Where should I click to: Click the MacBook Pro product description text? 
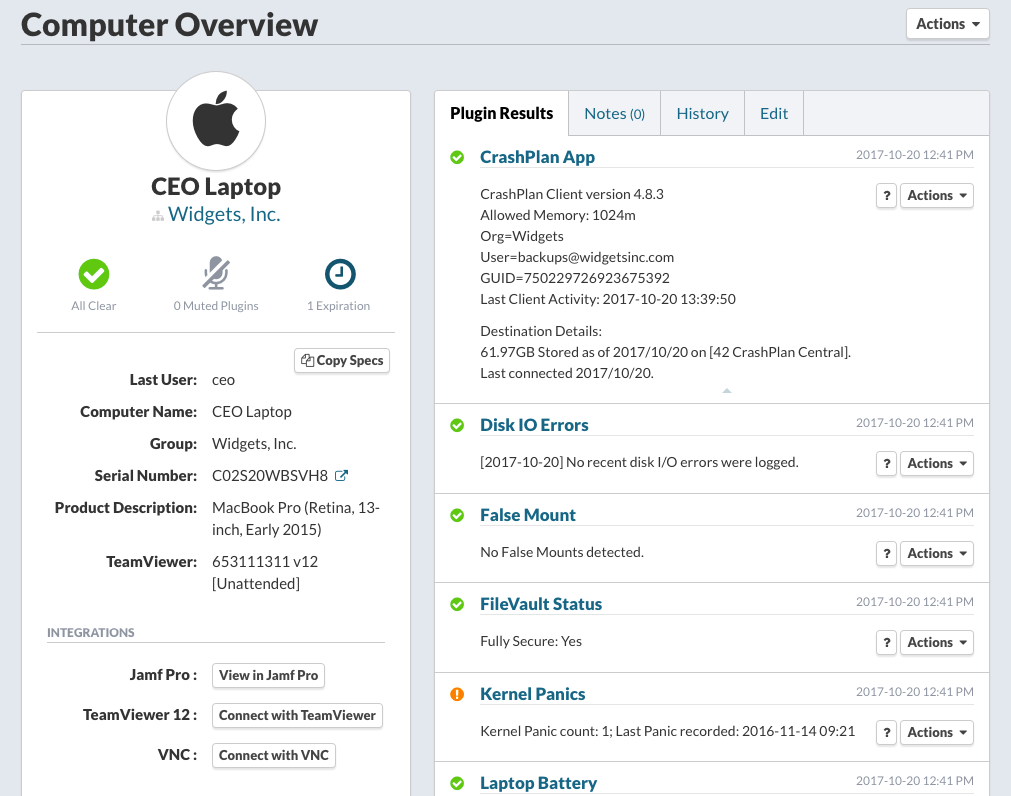pyautogui.click(x=296, y=519)
